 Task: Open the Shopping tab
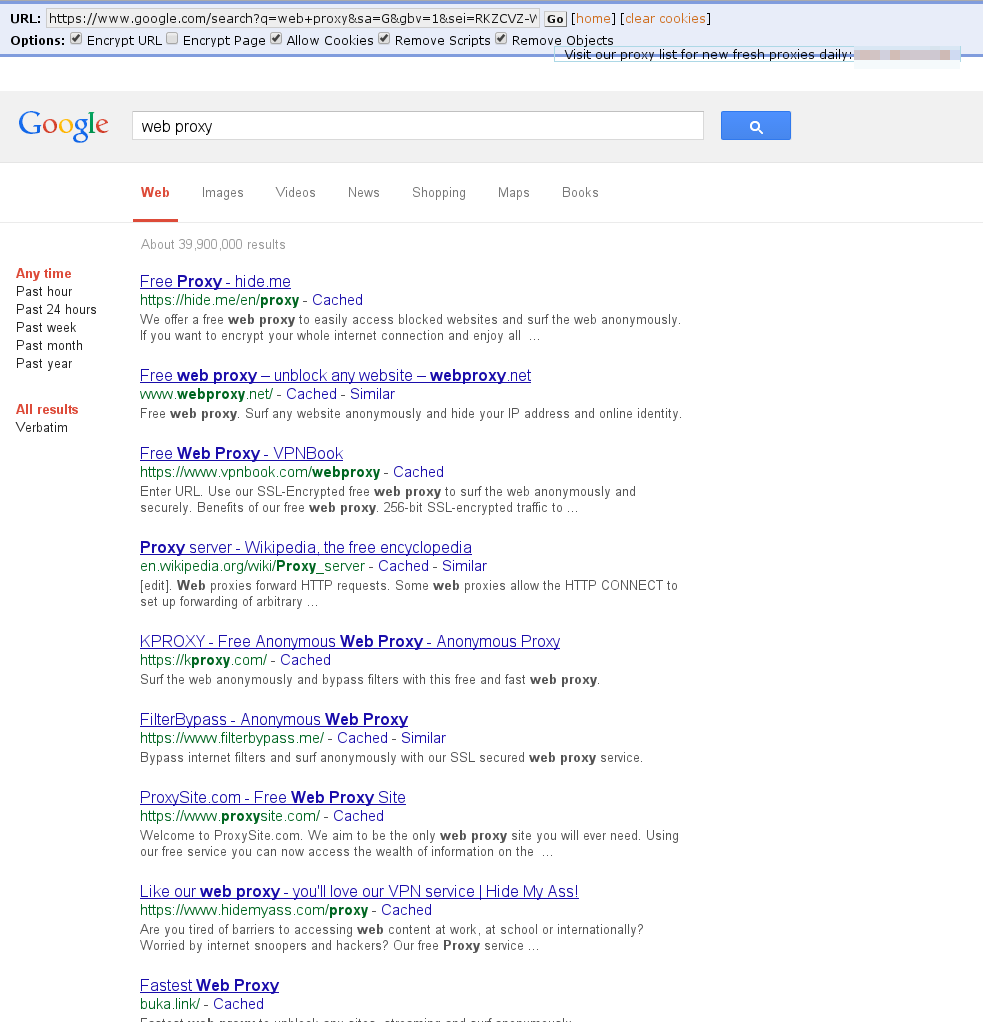click(439, 192)
